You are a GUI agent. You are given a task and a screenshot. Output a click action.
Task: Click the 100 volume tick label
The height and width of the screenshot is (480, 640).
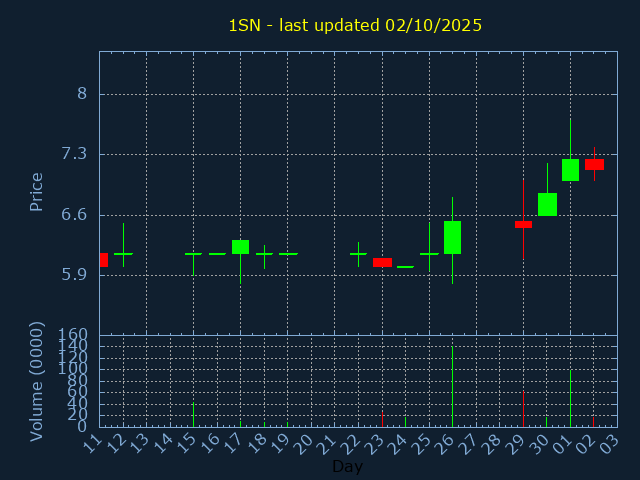76,369
